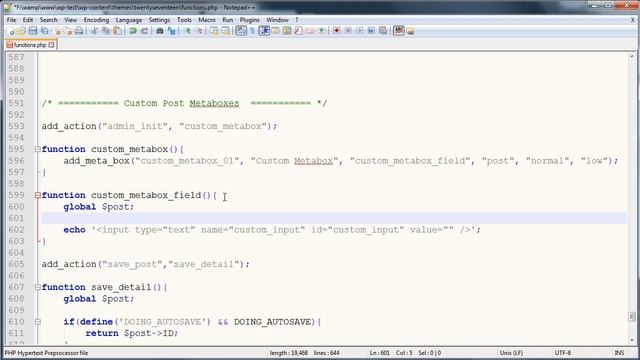The width and height of the screenshot is (640, 360).
Task: Collapse the custom_metabox_field fold on line 599
Action: [38, 196]
